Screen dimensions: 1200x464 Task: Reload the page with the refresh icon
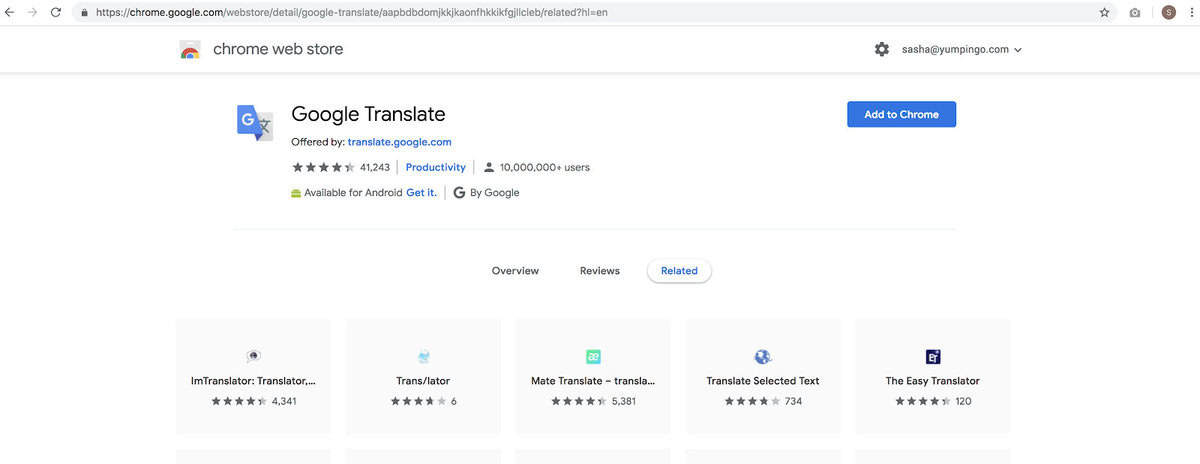click(55, 13)
